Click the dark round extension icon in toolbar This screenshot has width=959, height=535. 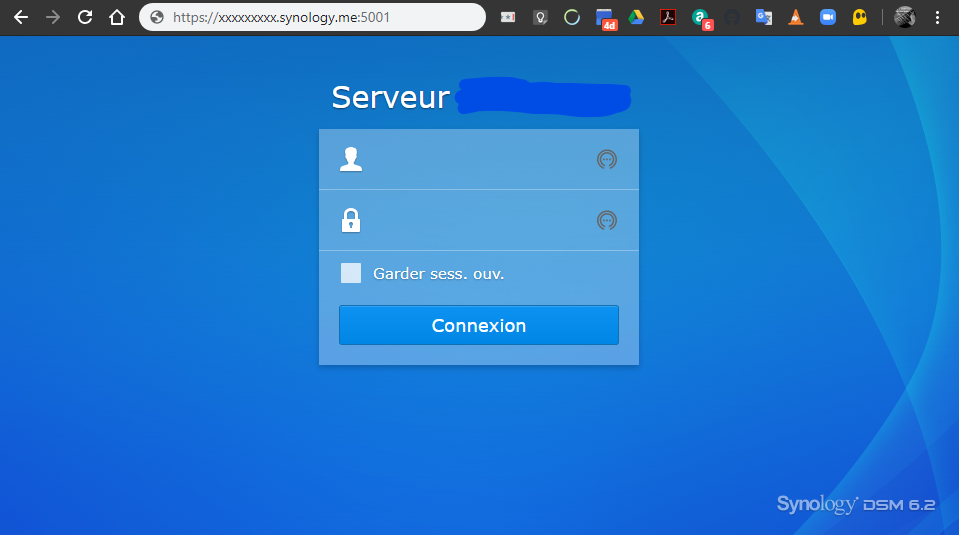[x=732, y=17]
